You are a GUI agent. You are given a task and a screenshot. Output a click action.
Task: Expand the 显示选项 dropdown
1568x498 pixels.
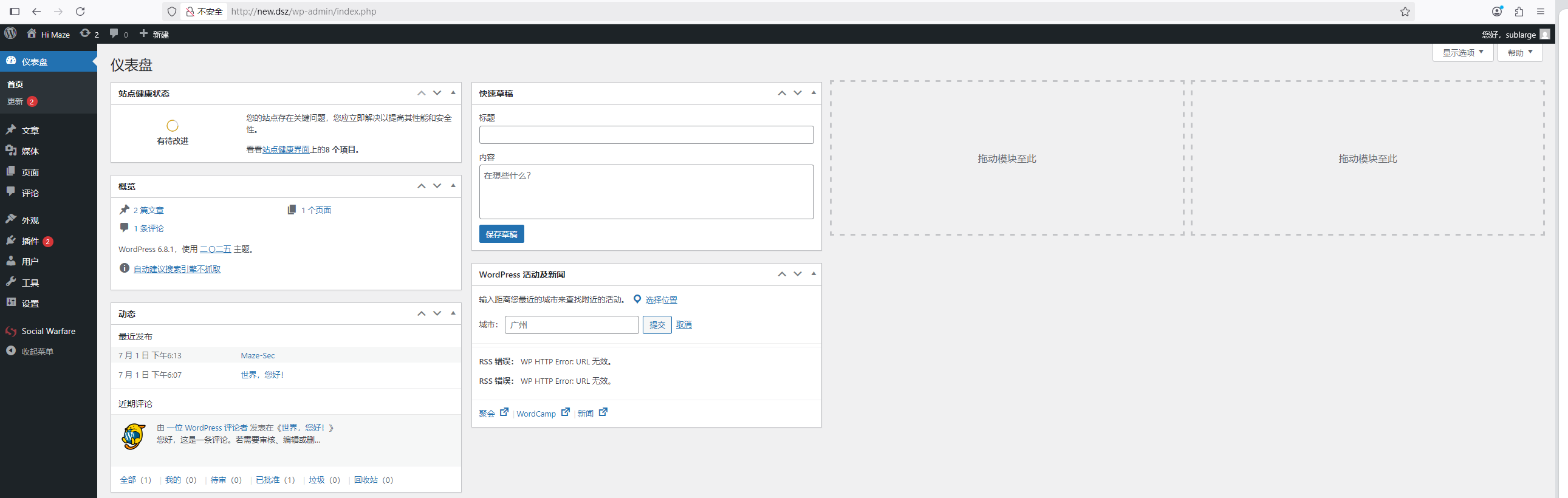(1462, 53)
